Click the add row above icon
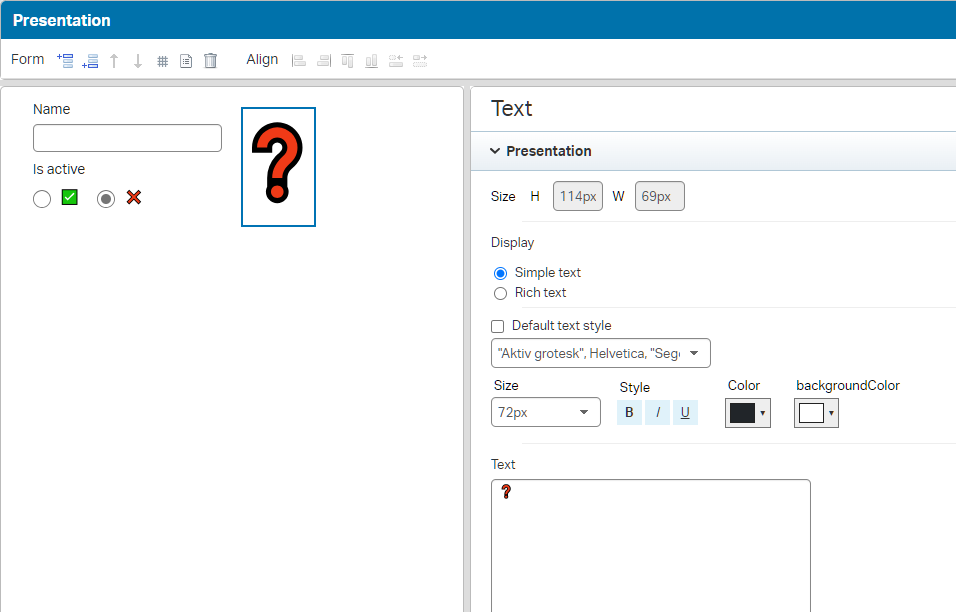Image resolution: width=956 pixels, height=612 pixels. point(66,61)
